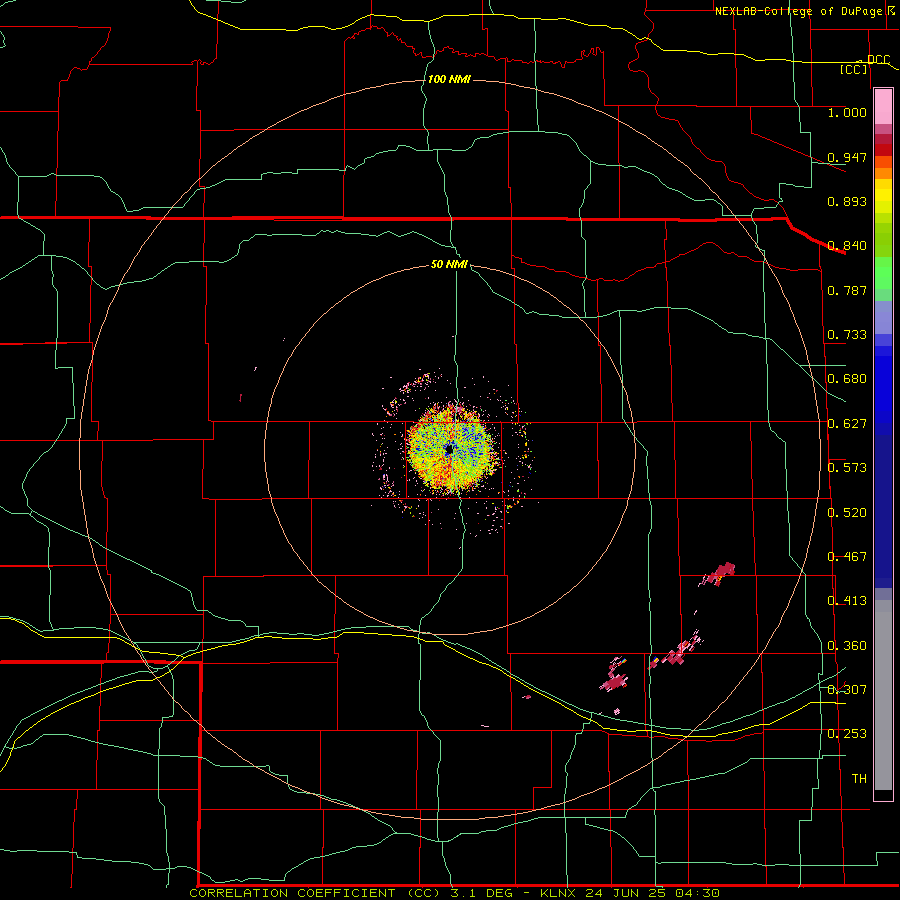Viewport: 900px width, 900px height.
Task: Select the 0.307 scale value
Action: tap(847, 690)
